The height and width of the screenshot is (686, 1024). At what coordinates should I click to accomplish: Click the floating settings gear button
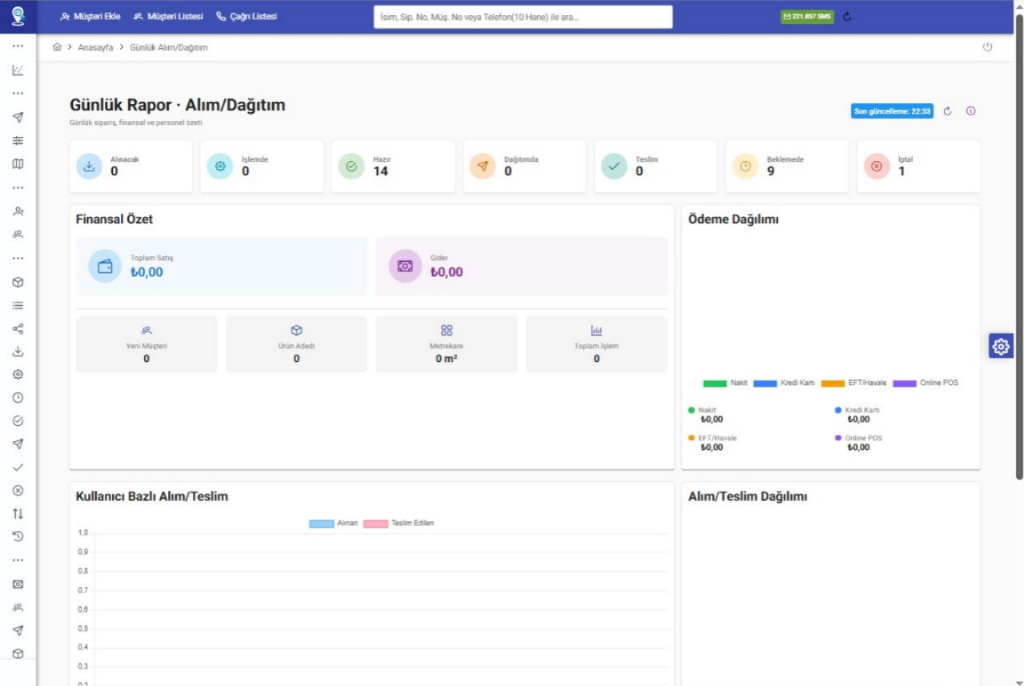pyautogui.click(x=1000, y=346)
